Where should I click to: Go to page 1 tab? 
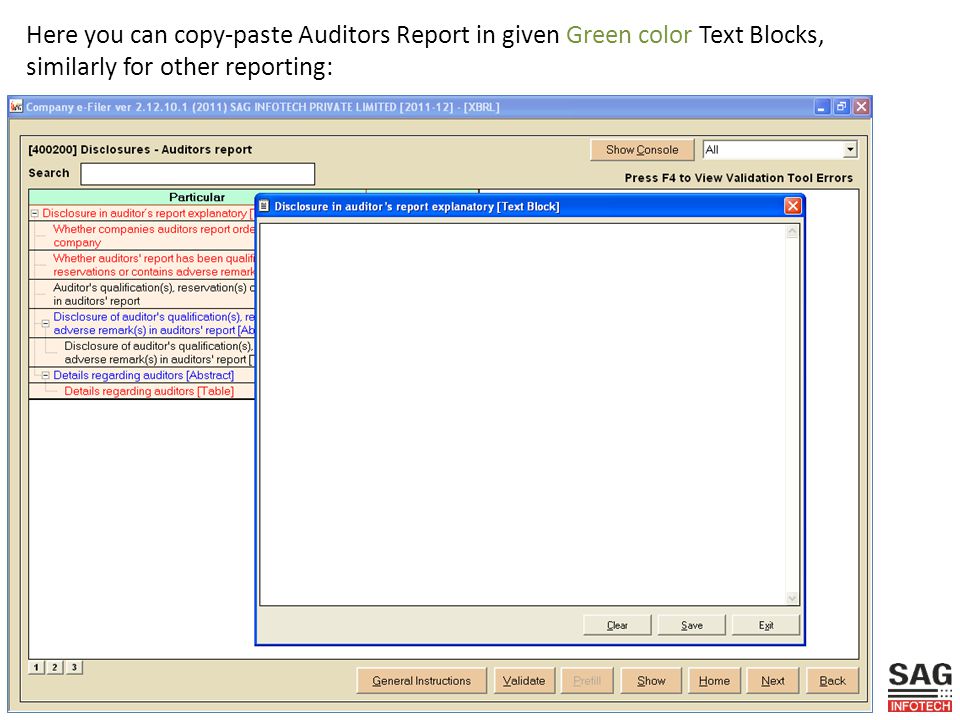pyautogui.click(x=36, y=667)
